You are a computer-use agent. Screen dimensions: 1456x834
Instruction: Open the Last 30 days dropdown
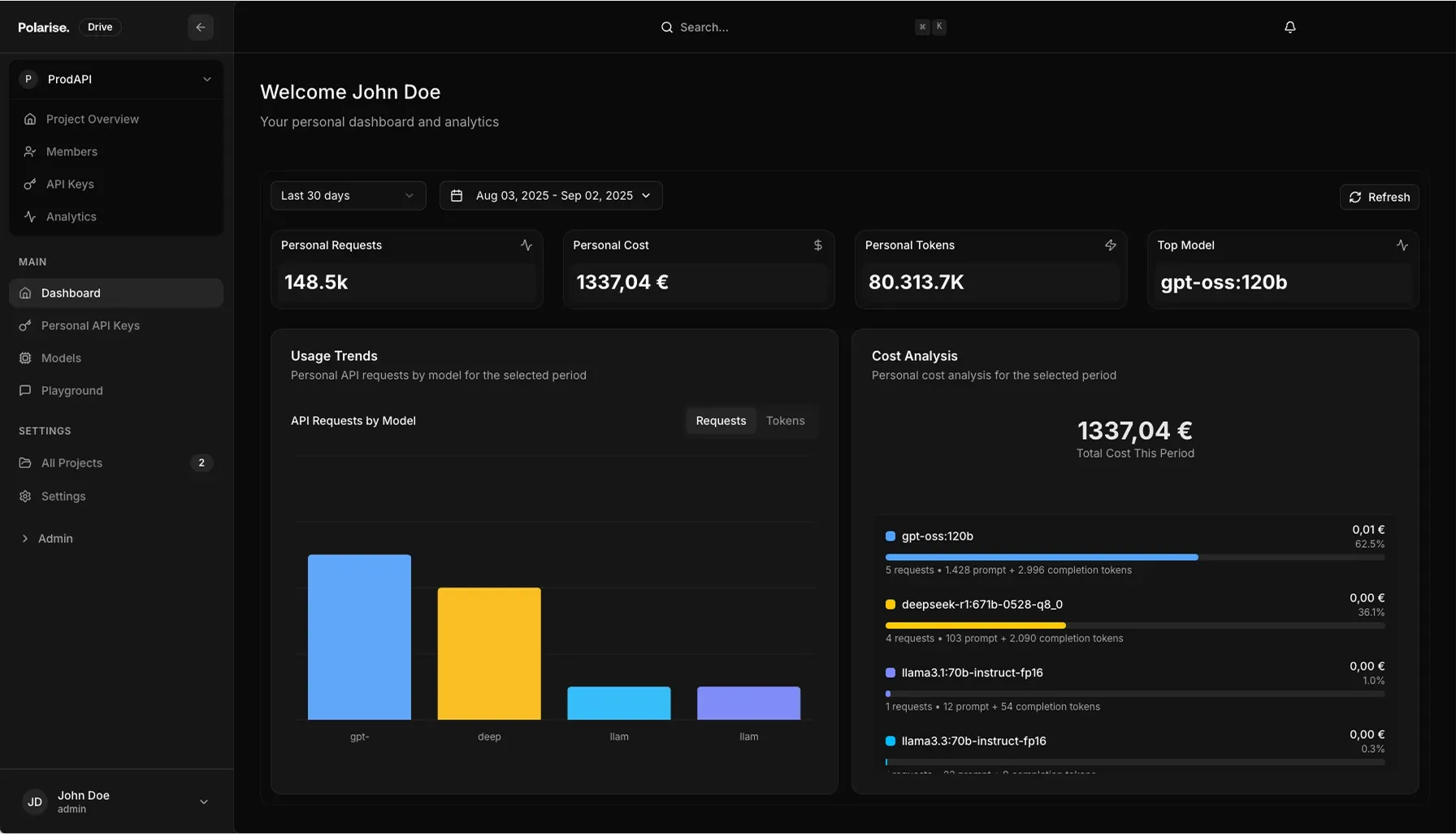coord(348,196)
